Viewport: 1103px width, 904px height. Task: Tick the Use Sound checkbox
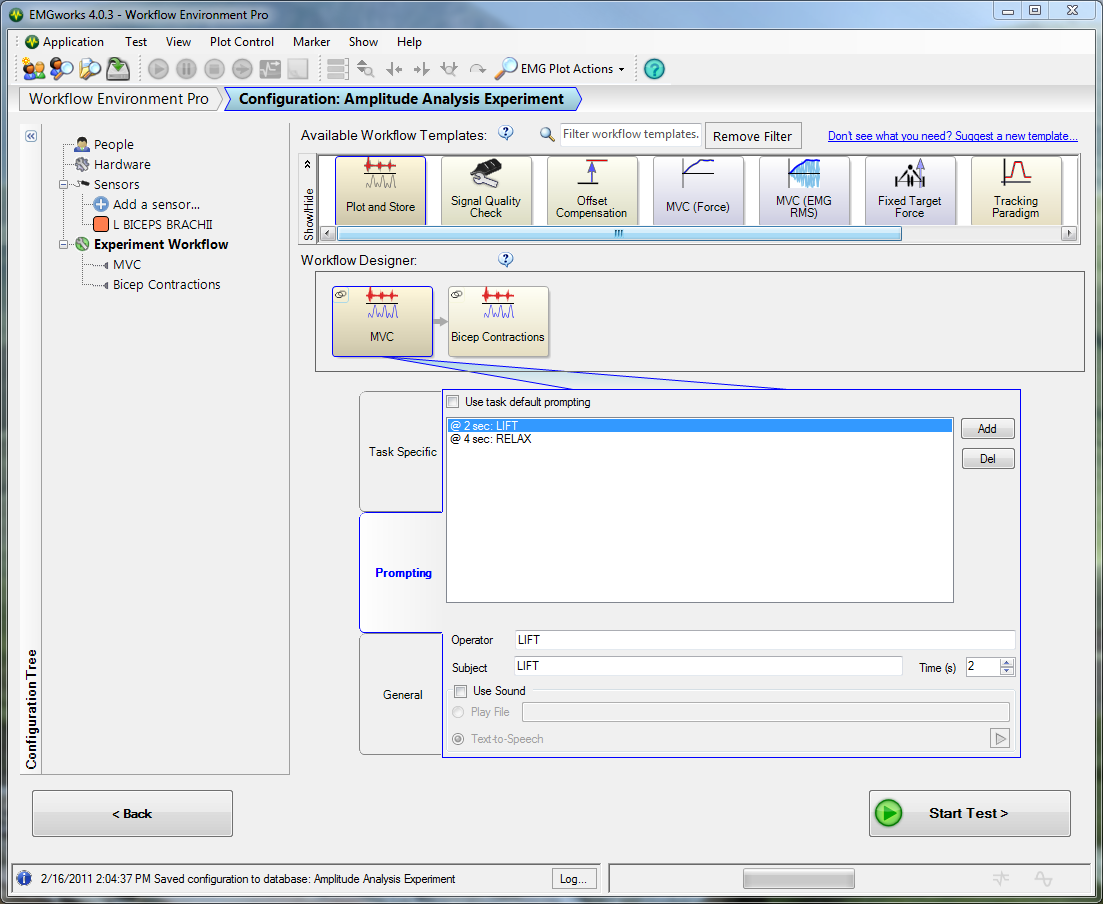click(x=460, y=691)
